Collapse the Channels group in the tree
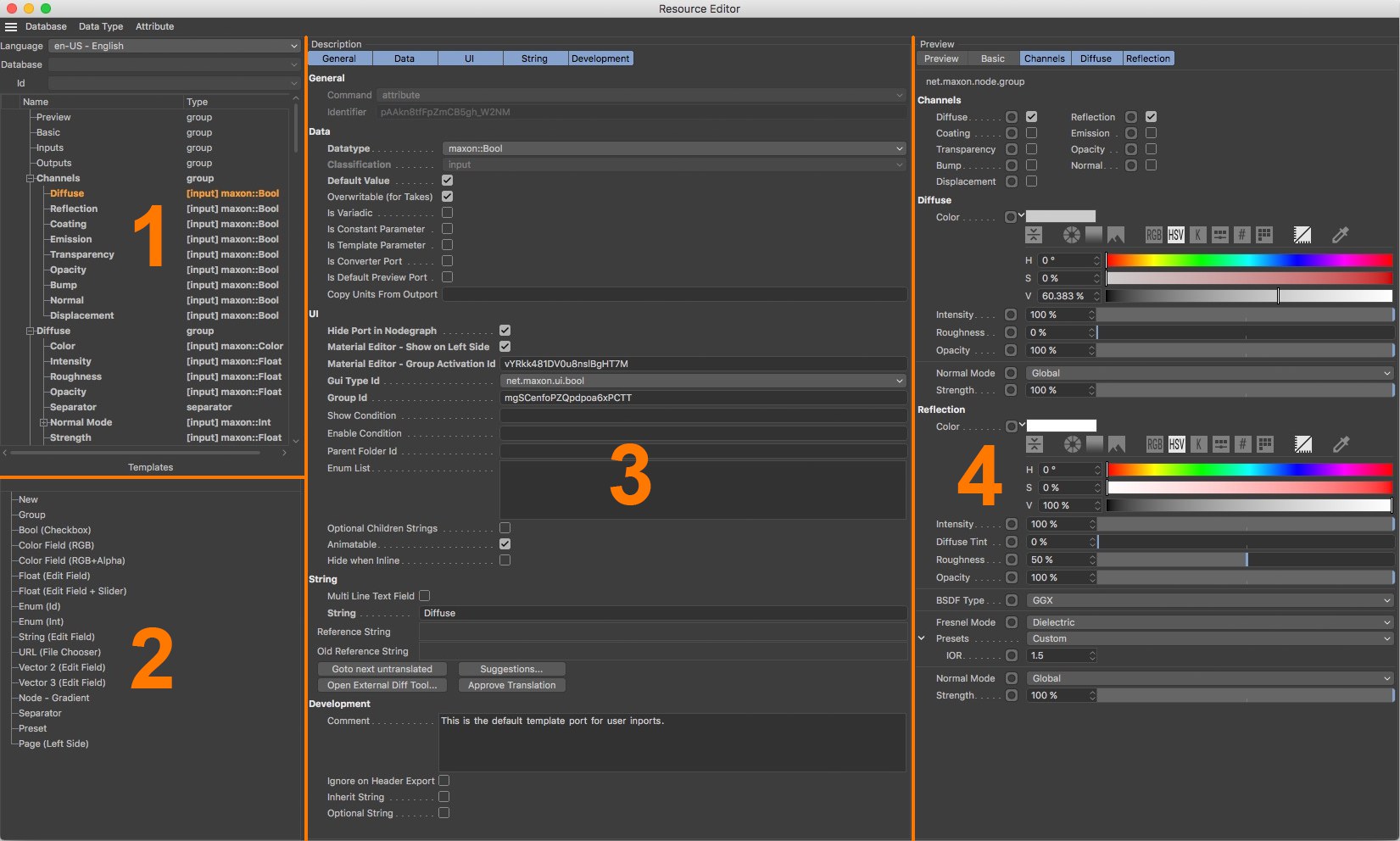Viewport: 1400px width, 841px height. pos(30,179)
